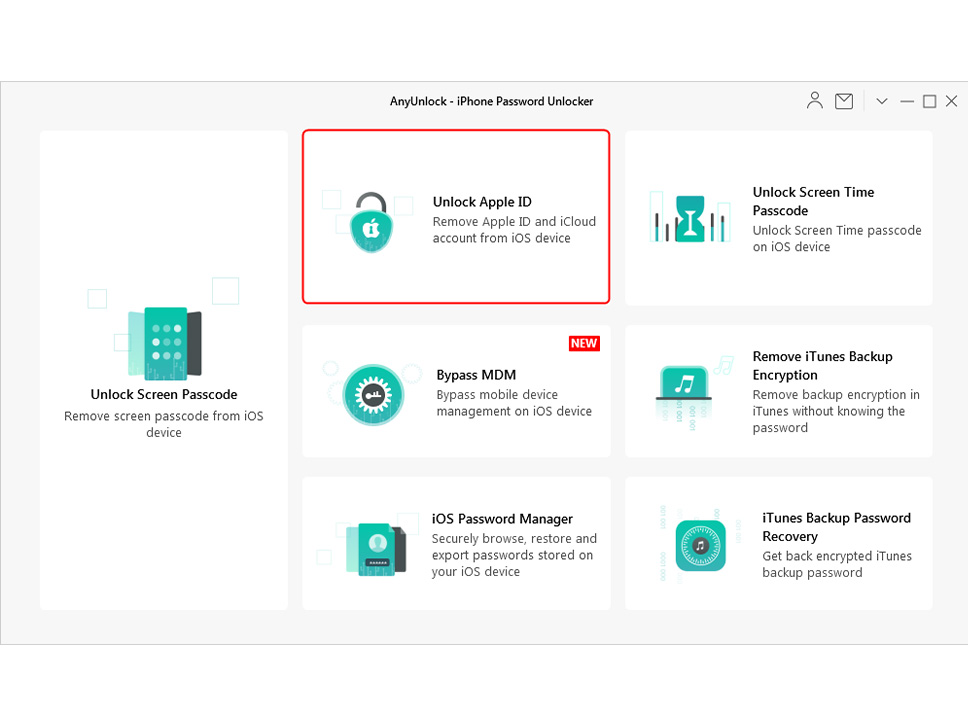Open the Bypass MDM title
Screen dimensions: 968x726
click(476, 375)
